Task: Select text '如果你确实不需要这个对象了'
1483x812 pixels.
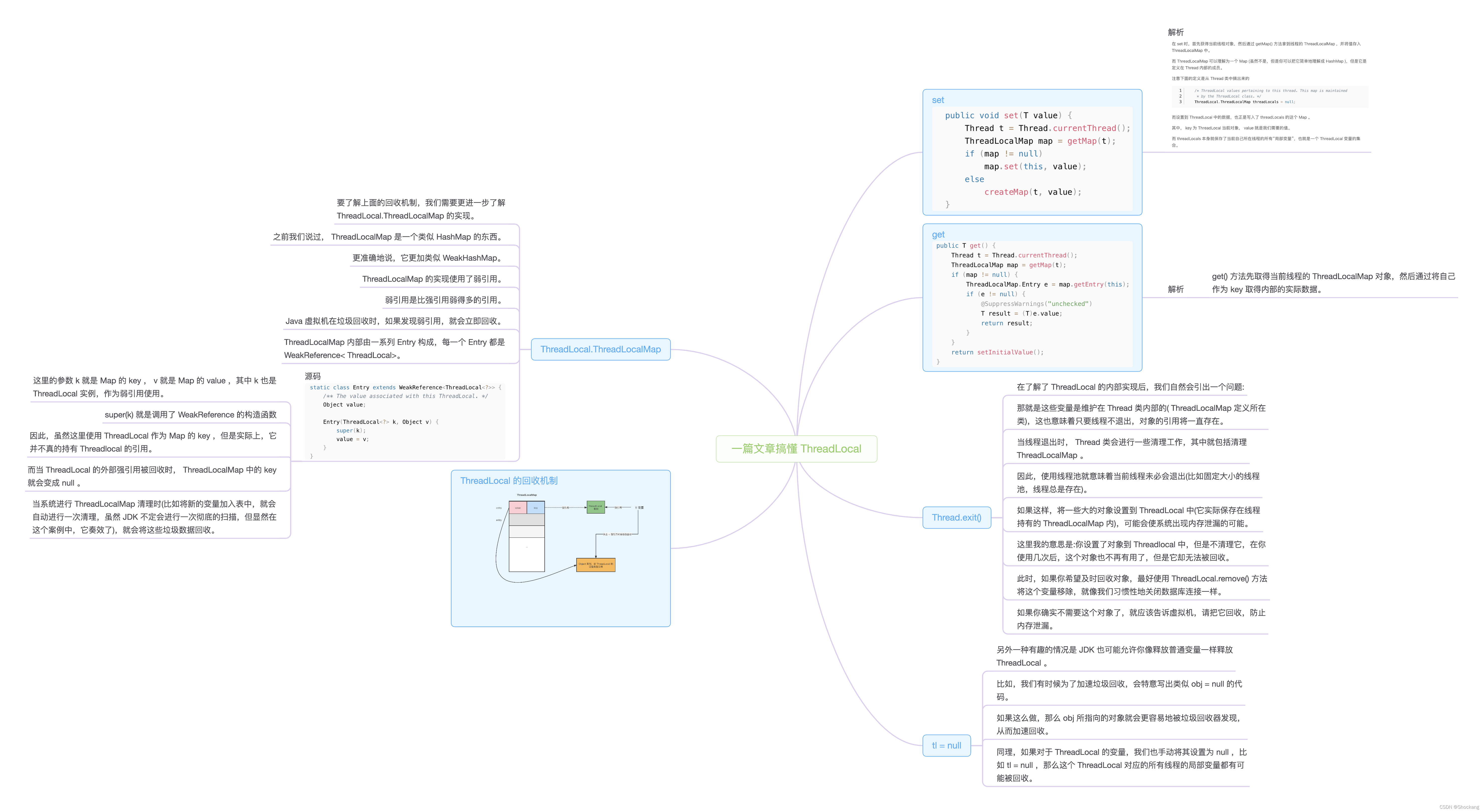Action: [1069, 612]
